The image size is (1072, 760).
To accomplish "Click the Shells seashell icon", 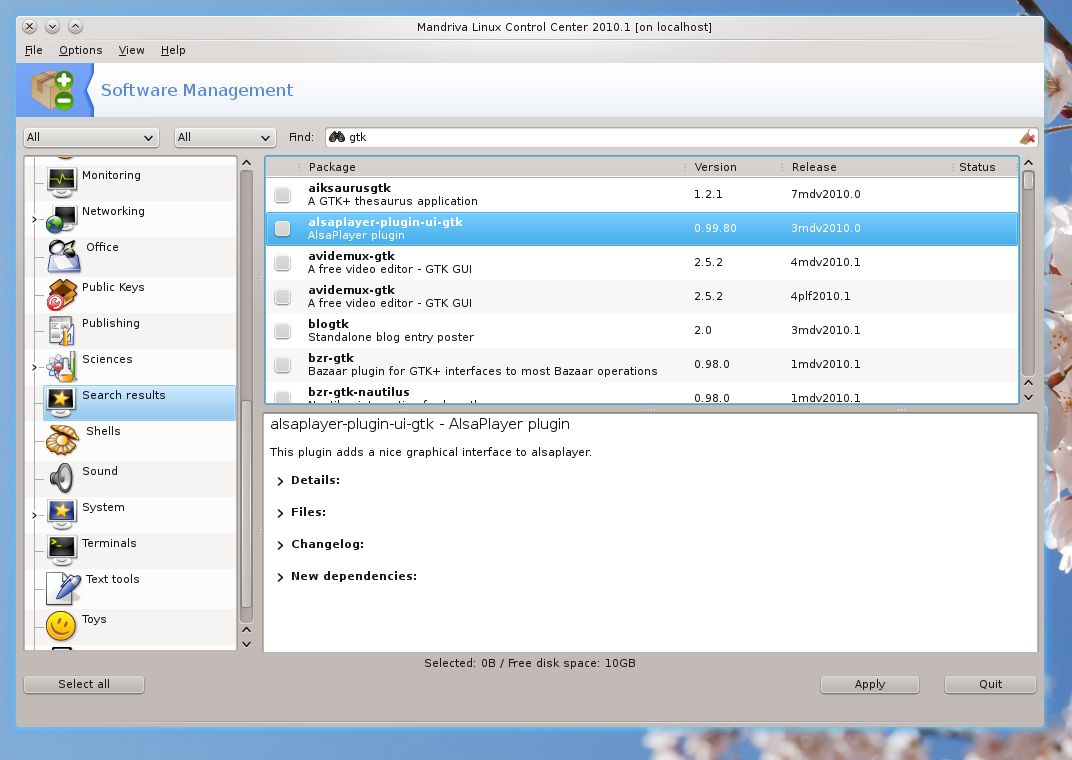I will click(63, 440).
